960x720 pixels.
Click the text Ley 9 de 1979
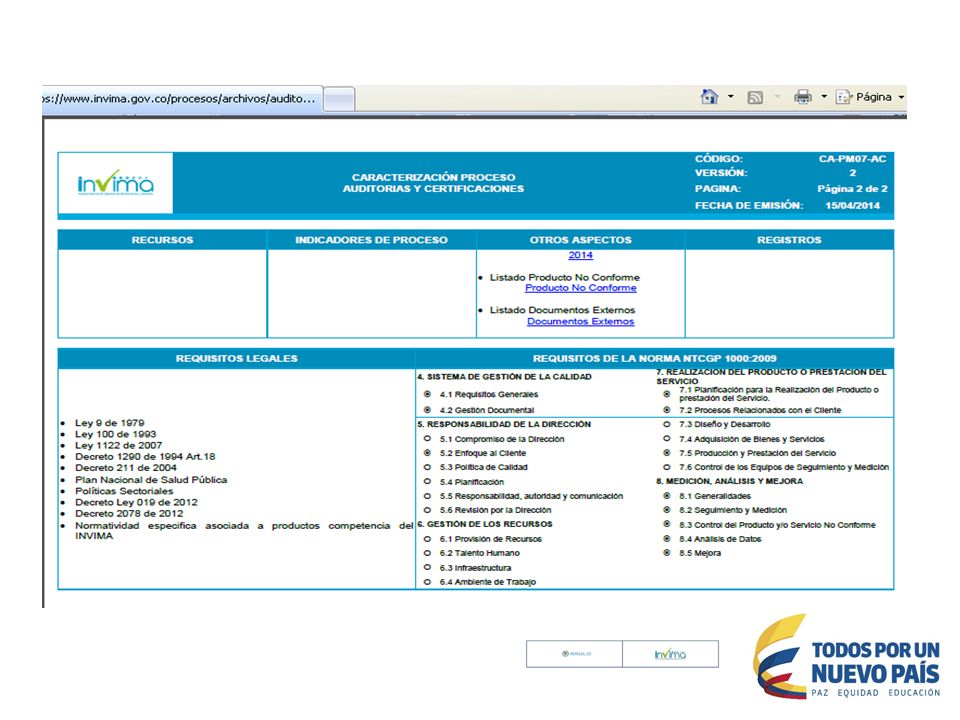point(110,422)
